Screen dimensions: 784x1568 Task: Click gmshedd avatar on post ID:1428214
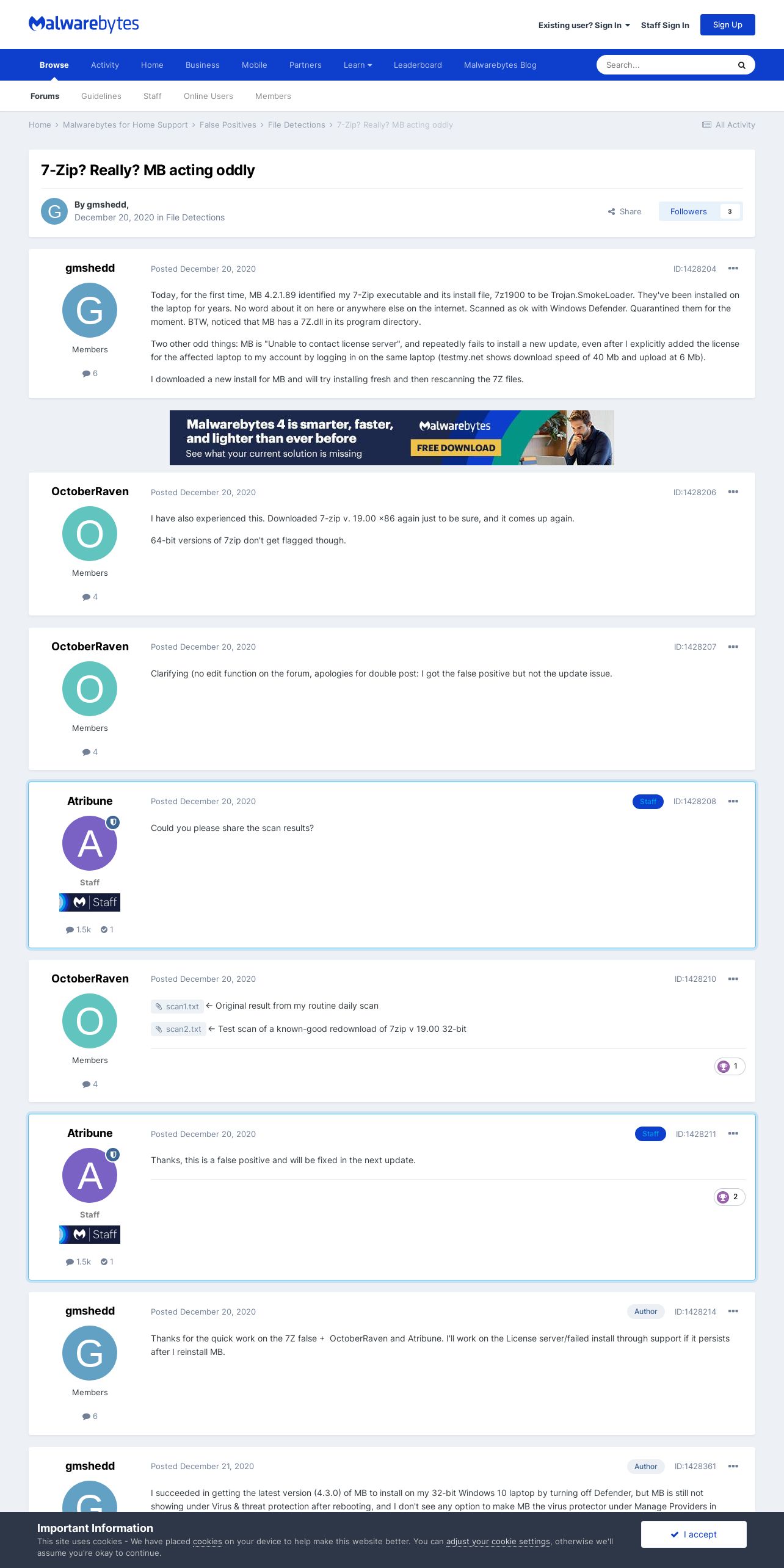pyautogui.click(x=90, y=1353)
